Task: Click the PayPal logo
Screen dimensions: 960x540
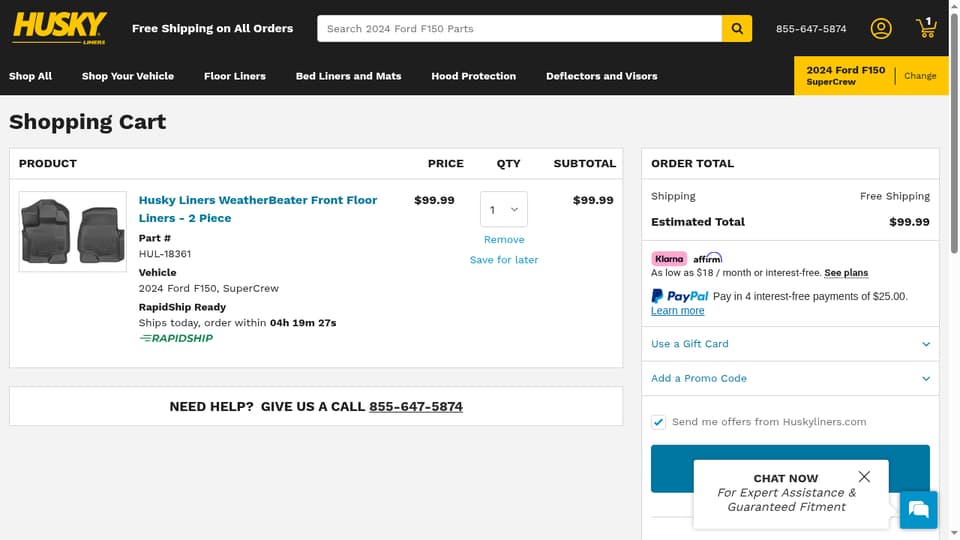Action: pyautogui.click(x=680, y=296)
